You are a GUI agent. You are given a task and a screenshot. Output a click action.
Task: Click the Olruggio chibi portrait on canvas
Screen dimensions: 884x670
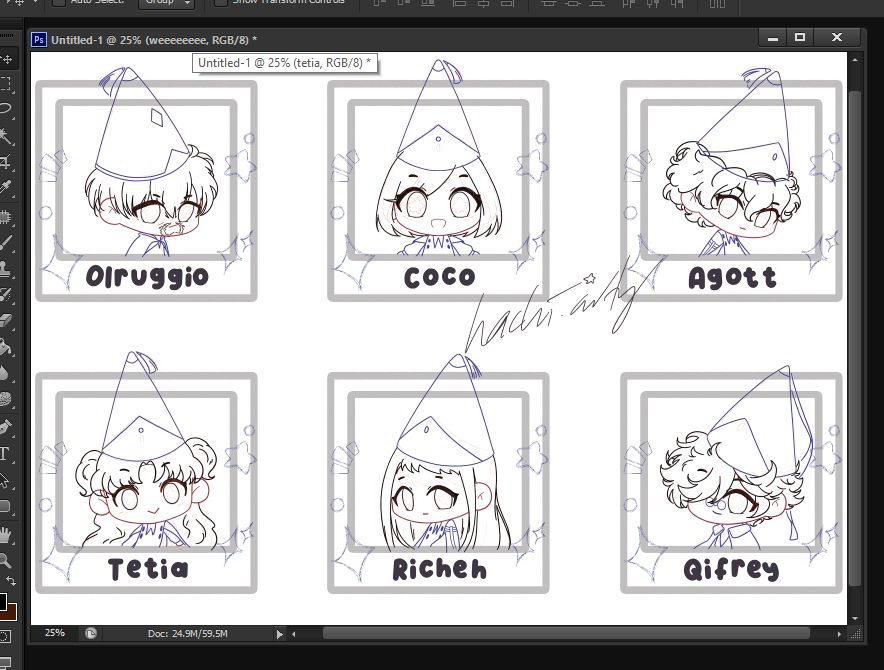[x=151, y=164]
